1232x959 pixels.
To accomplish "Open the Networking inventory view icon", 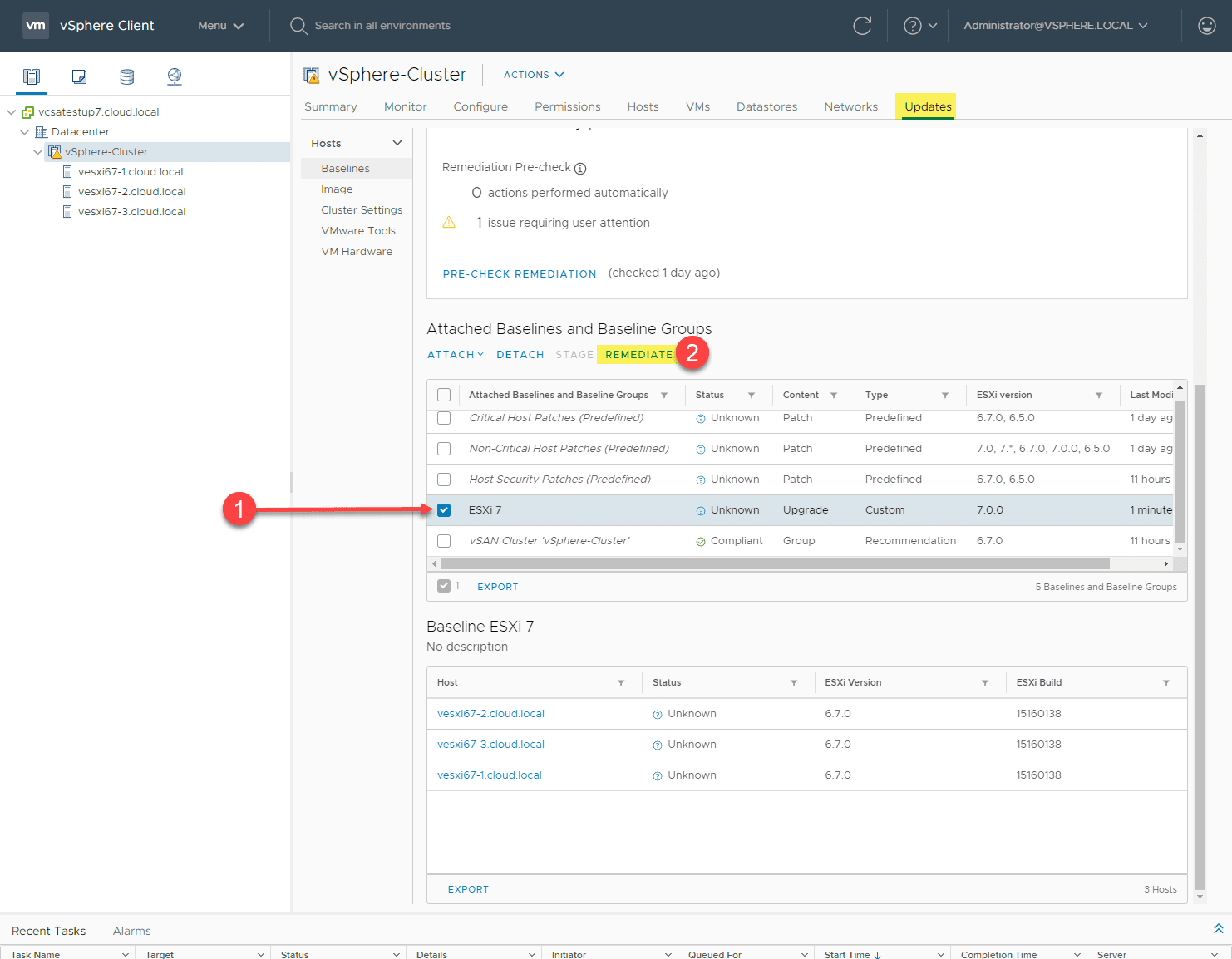I will coord(175,76).
